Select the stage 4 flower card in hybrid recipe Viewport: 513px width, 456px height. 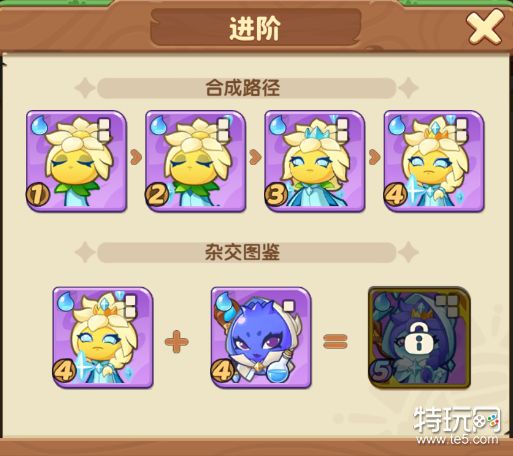click(x=103, y=338)
